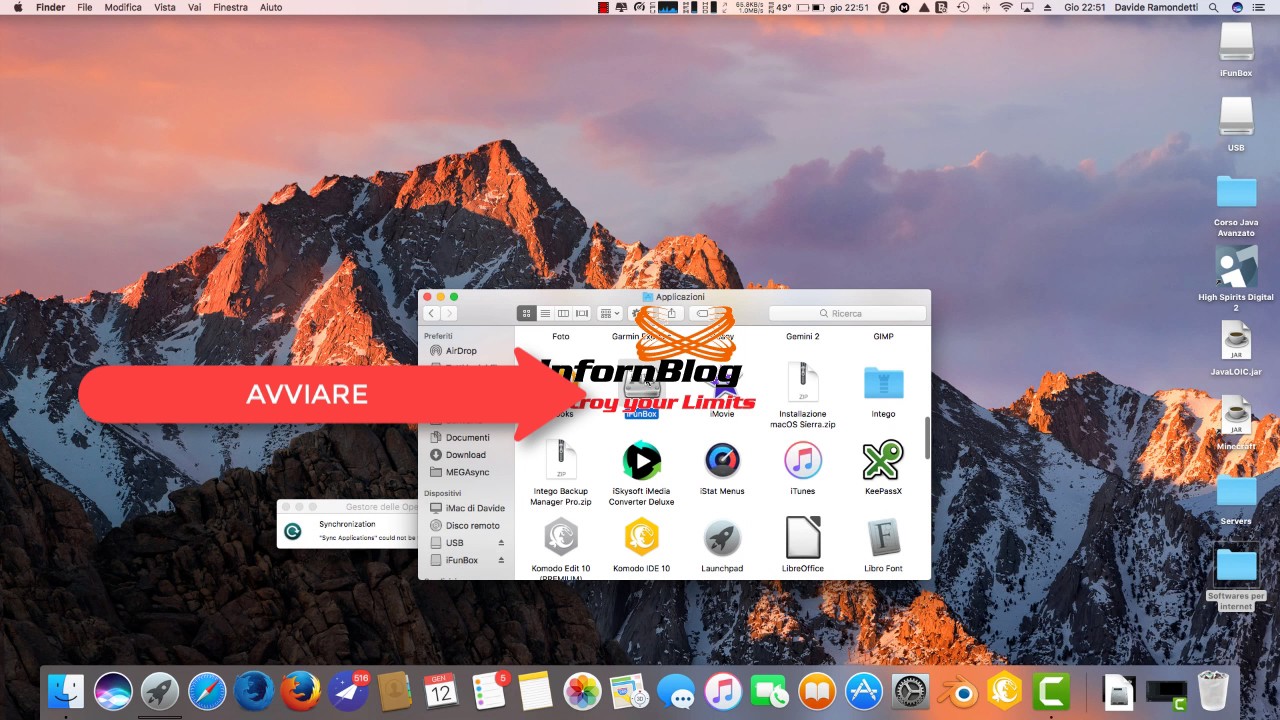
Task: Open Reminders with badge 5 in Dock
Action: (x=489, y=691)
